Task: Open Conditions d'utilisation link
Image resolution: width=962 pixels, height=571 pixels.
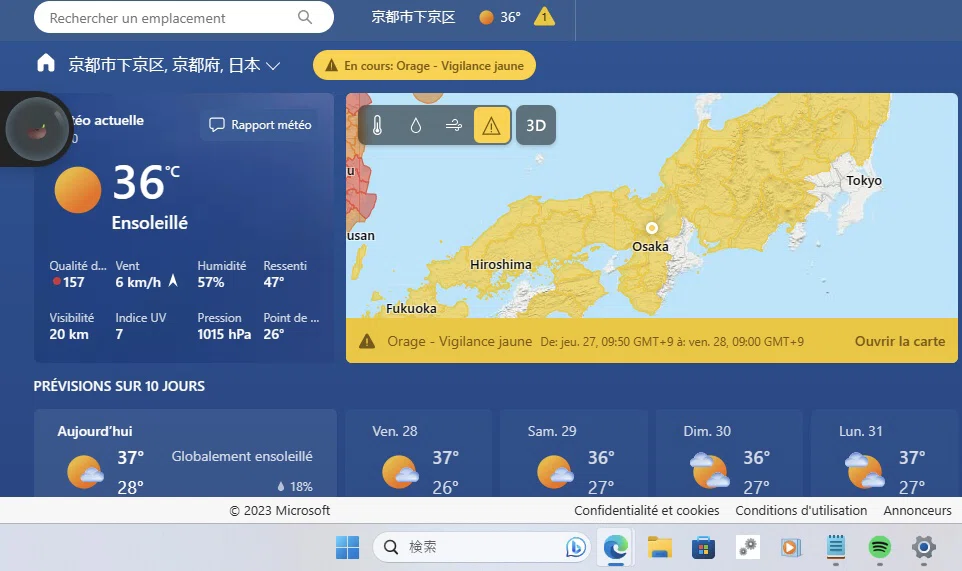Action: [x=801, y=510]
